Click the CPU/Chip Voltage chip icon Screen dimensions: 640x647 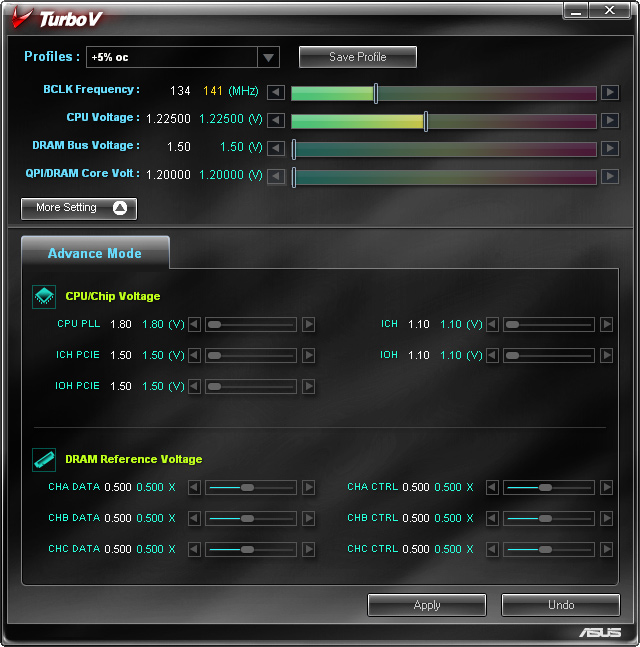(x=44, y=296)
